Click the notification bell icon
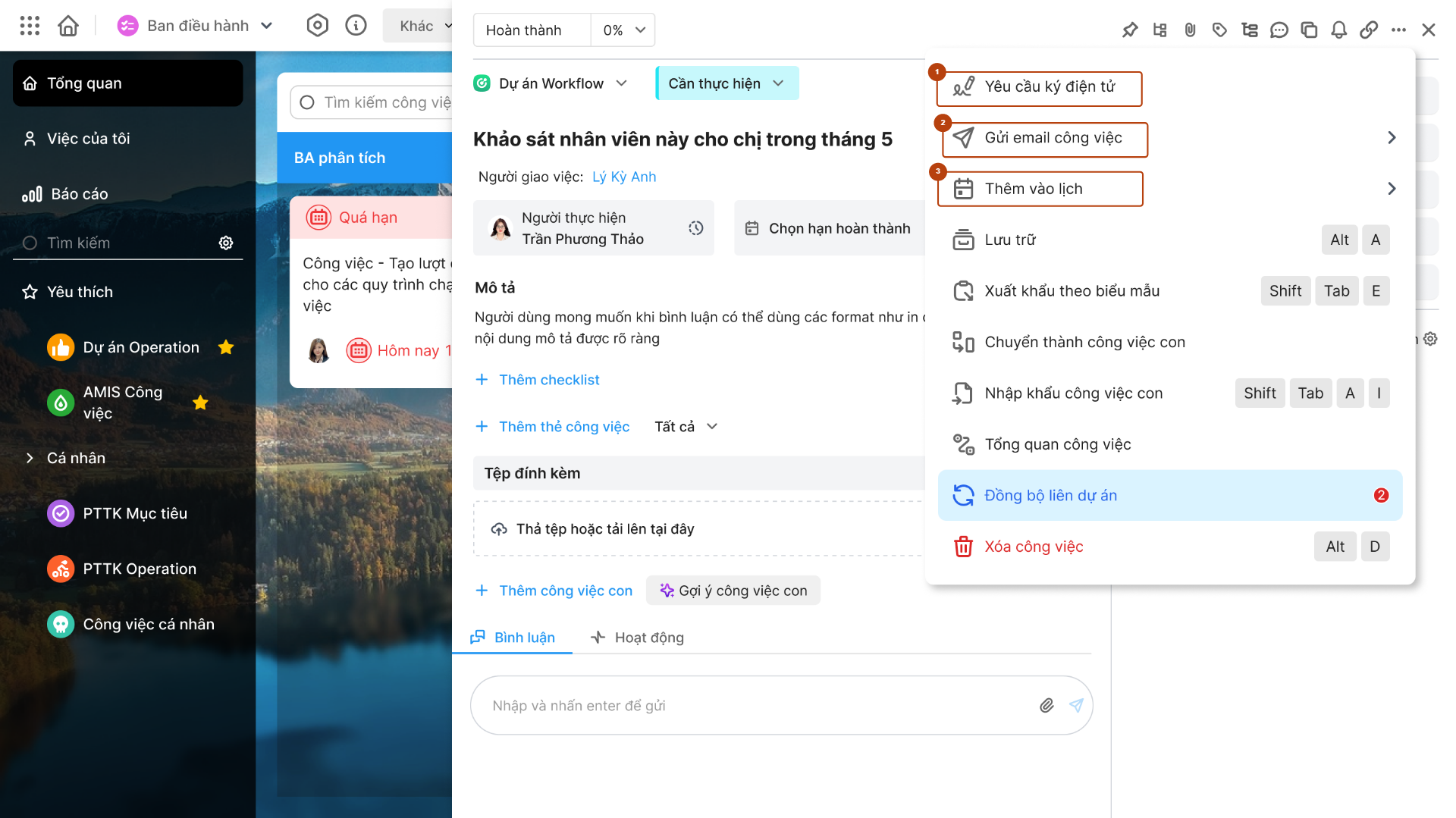Screen dimensions: 1456x818 pos(1339,30)
